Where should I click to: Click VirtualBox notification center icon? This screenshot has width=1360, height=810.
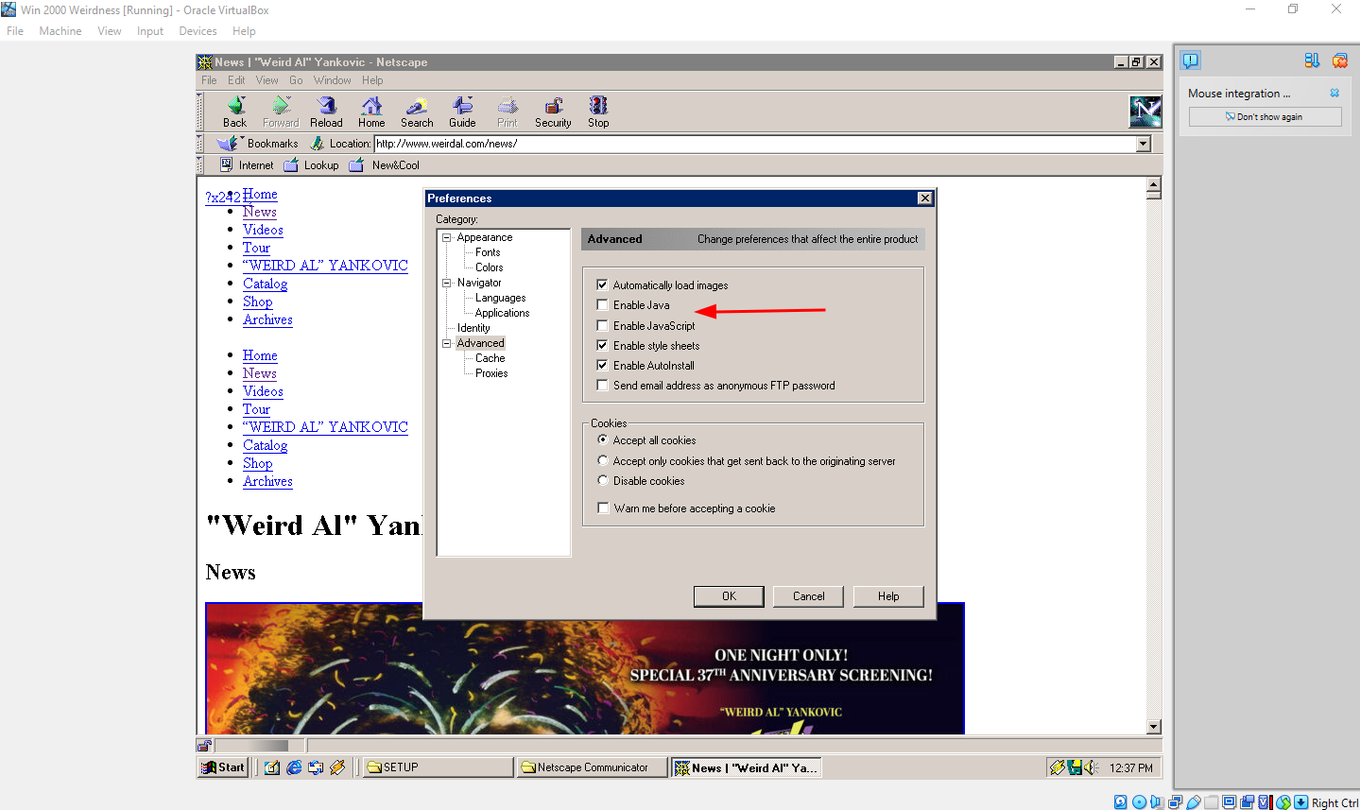pyautogui.click(x=1190, y=61)
